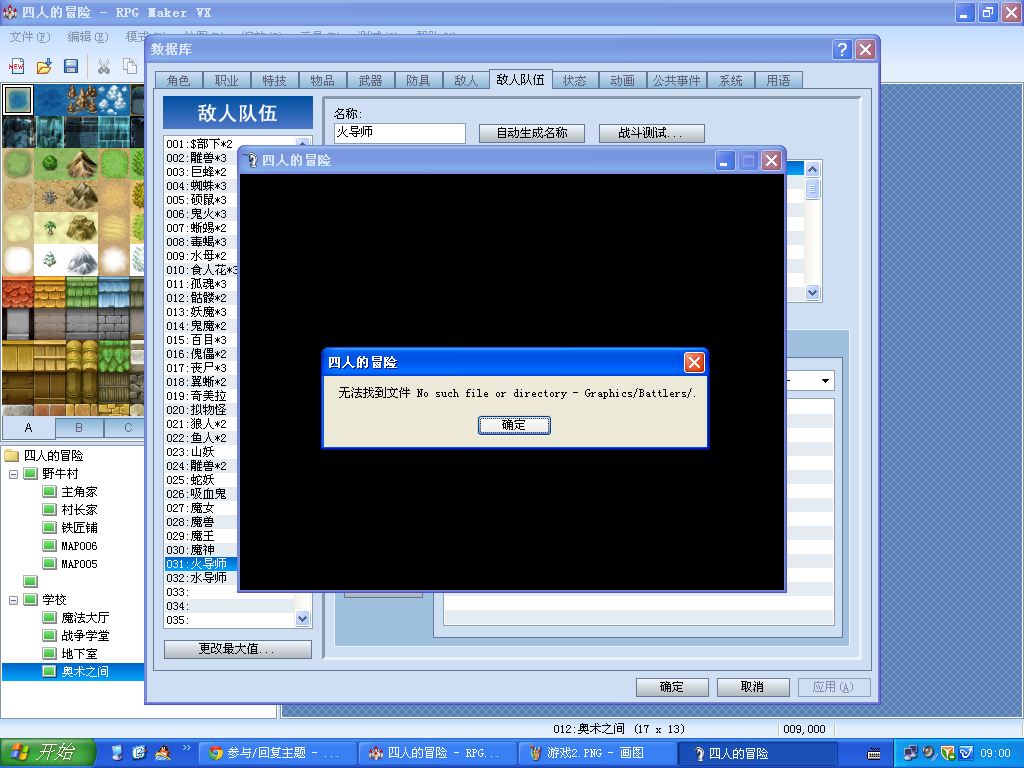Viewport: 1024px width, 768px height.
Task: Switch to the 防具 tab
Action: pyautogui.click(x=418, y=80)
